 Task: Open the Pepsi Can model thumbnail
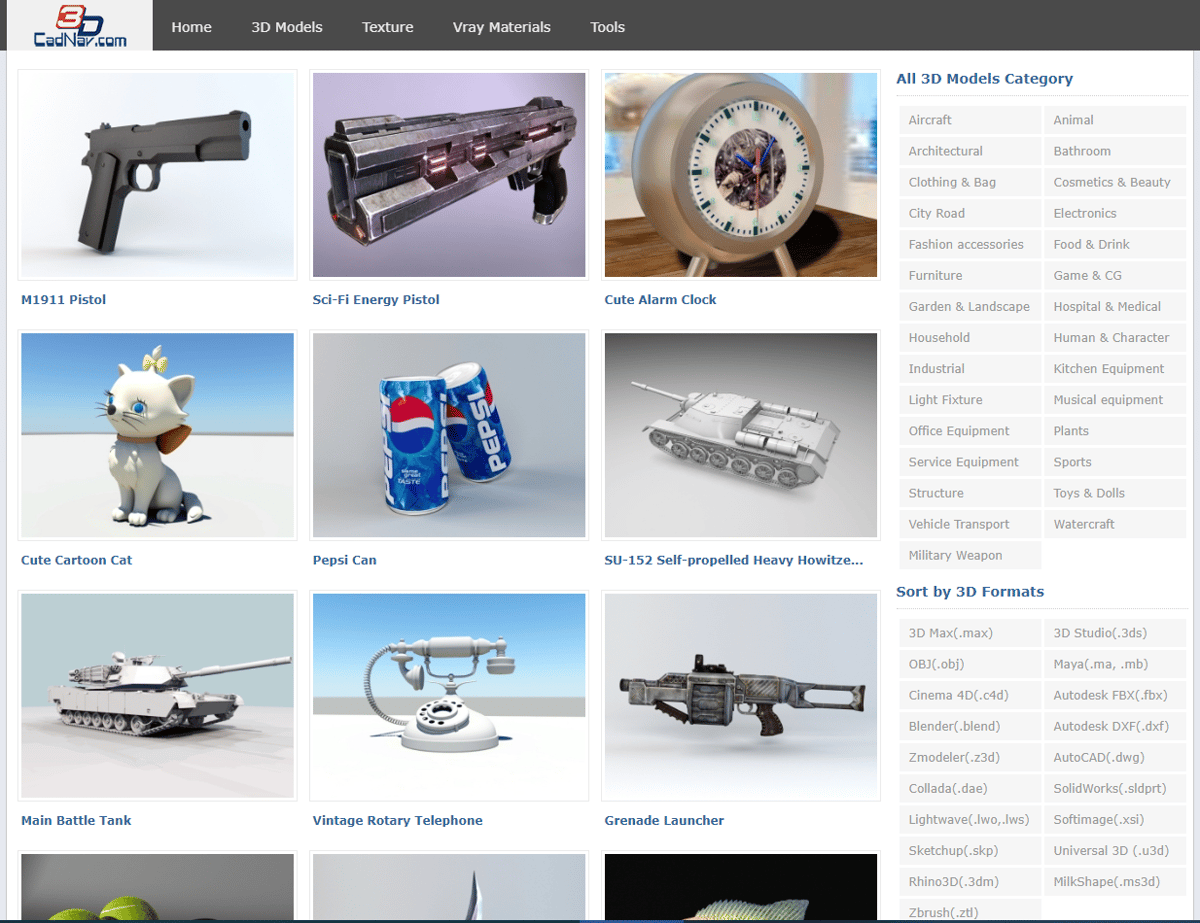(449, 435)
